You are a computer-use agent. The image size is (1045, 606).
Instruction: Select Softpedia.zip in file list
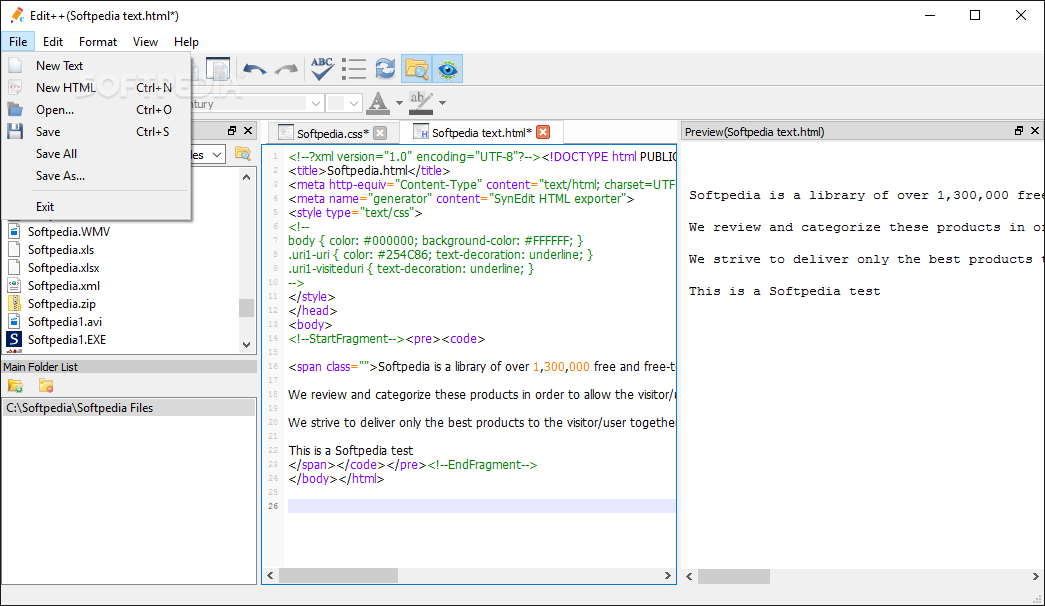click(62, 303)
